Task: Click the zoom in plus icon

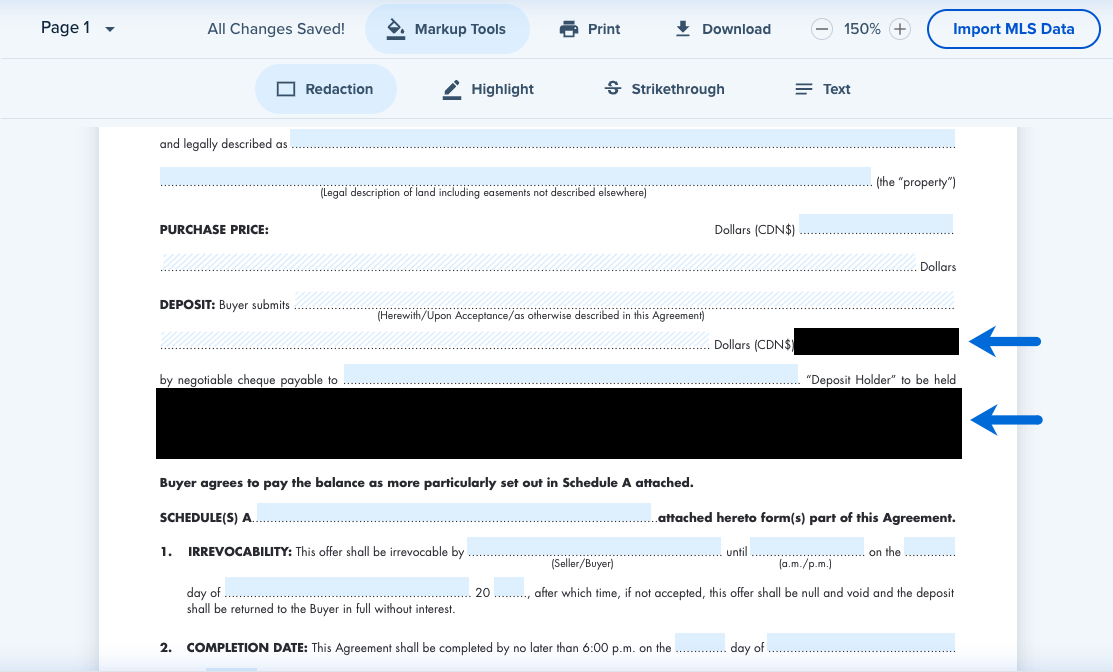Action: tap(900, 29)
